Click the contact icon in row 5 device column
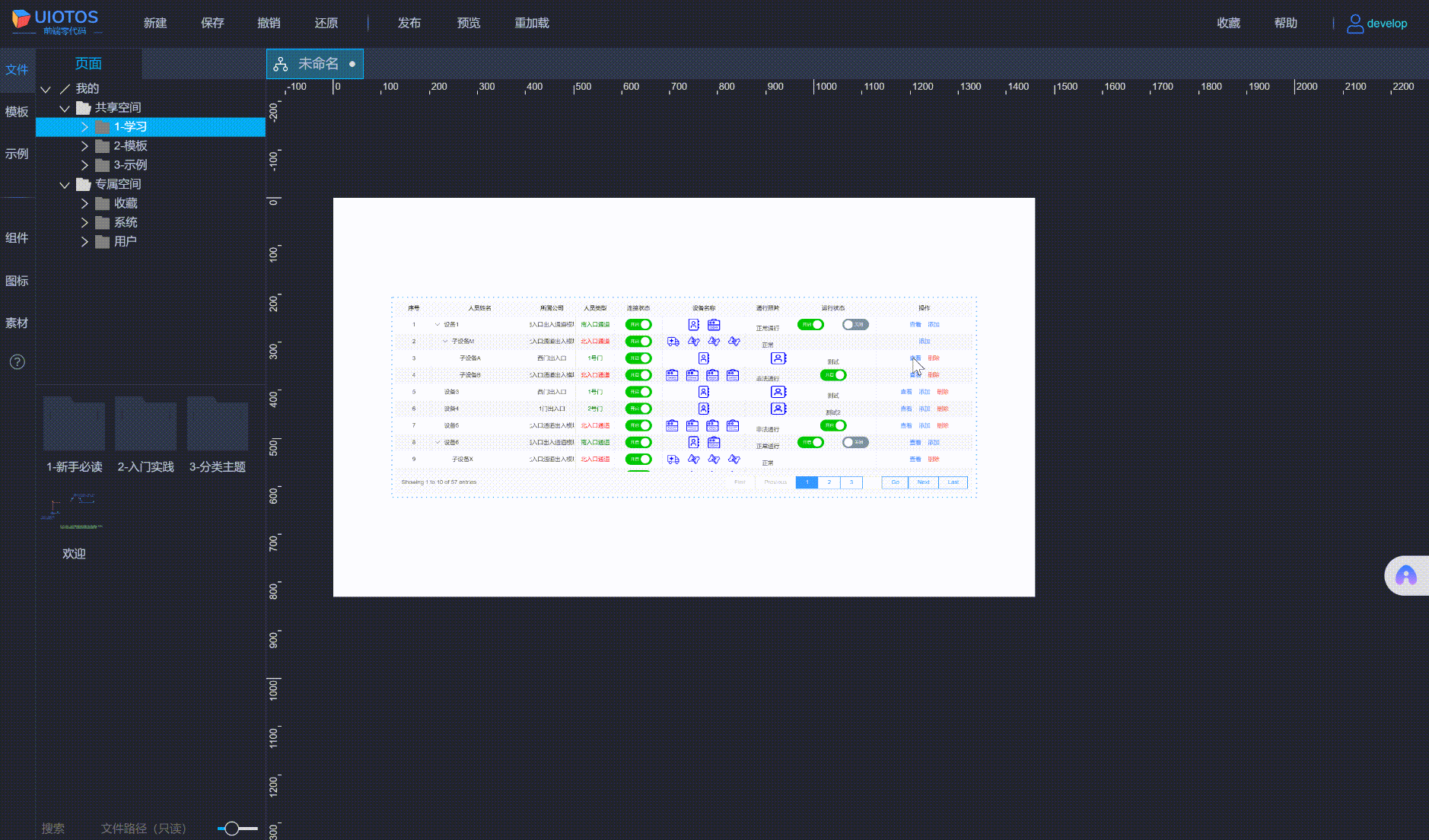The image size is (1429, 840). (x=704, y=392)
